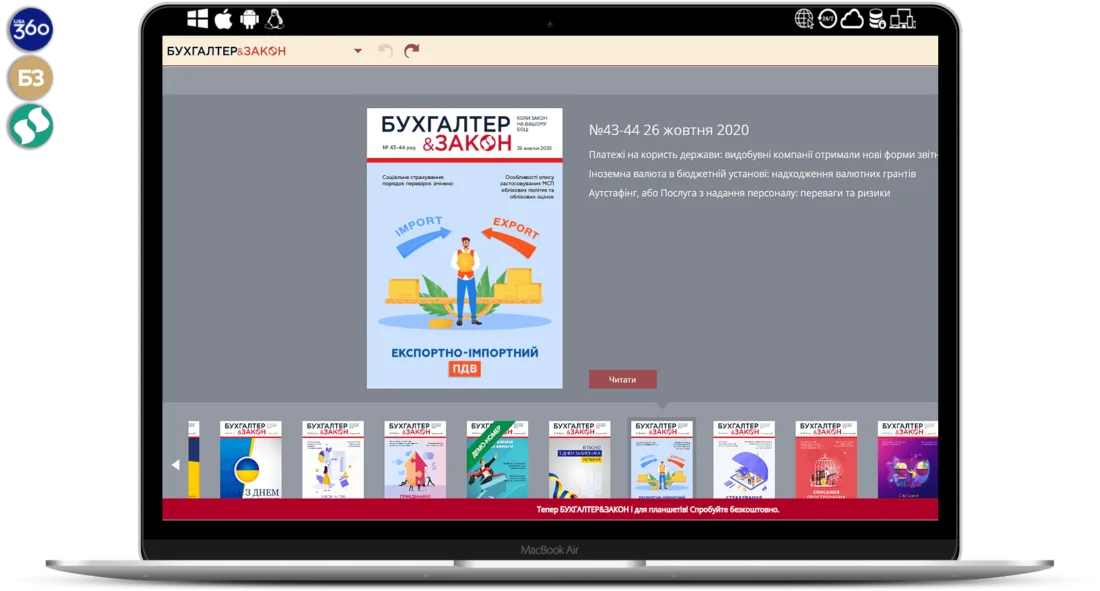Click the Windows logo icon
Screen dimensions: 1100x591
(x=198, y=19)
